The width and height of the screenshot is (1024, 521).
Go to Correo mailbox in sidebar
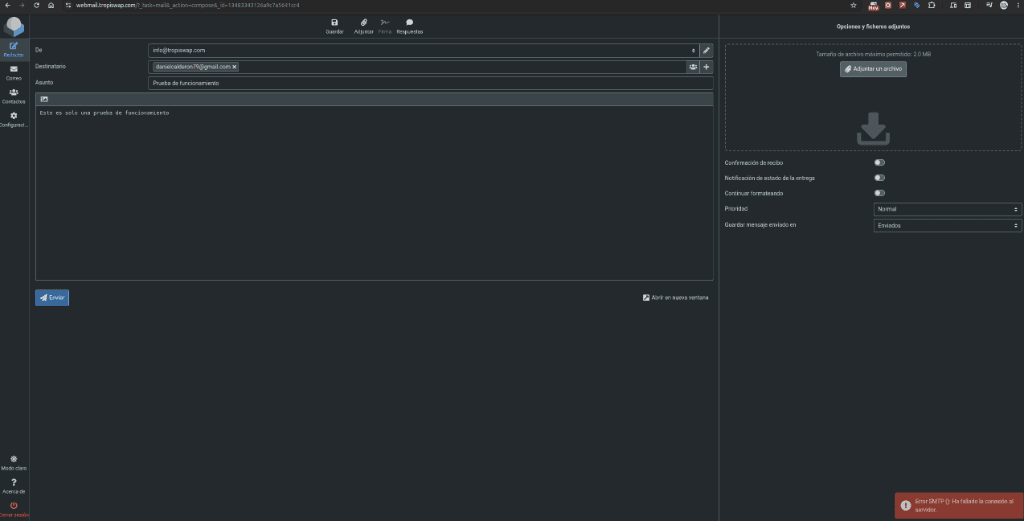coord(14,72)
